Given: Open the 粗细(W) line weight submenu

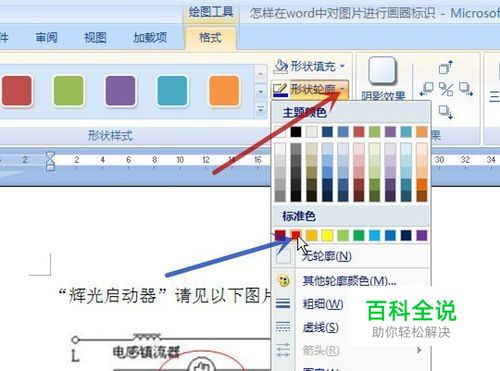Looking at the screenshot, I should (x=351, y=304).
